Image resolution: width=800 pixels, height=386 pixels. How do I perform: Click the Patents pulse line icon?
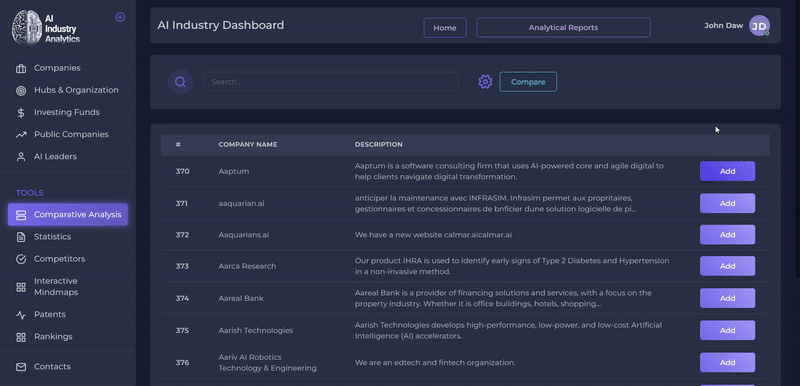click(21, 315)
